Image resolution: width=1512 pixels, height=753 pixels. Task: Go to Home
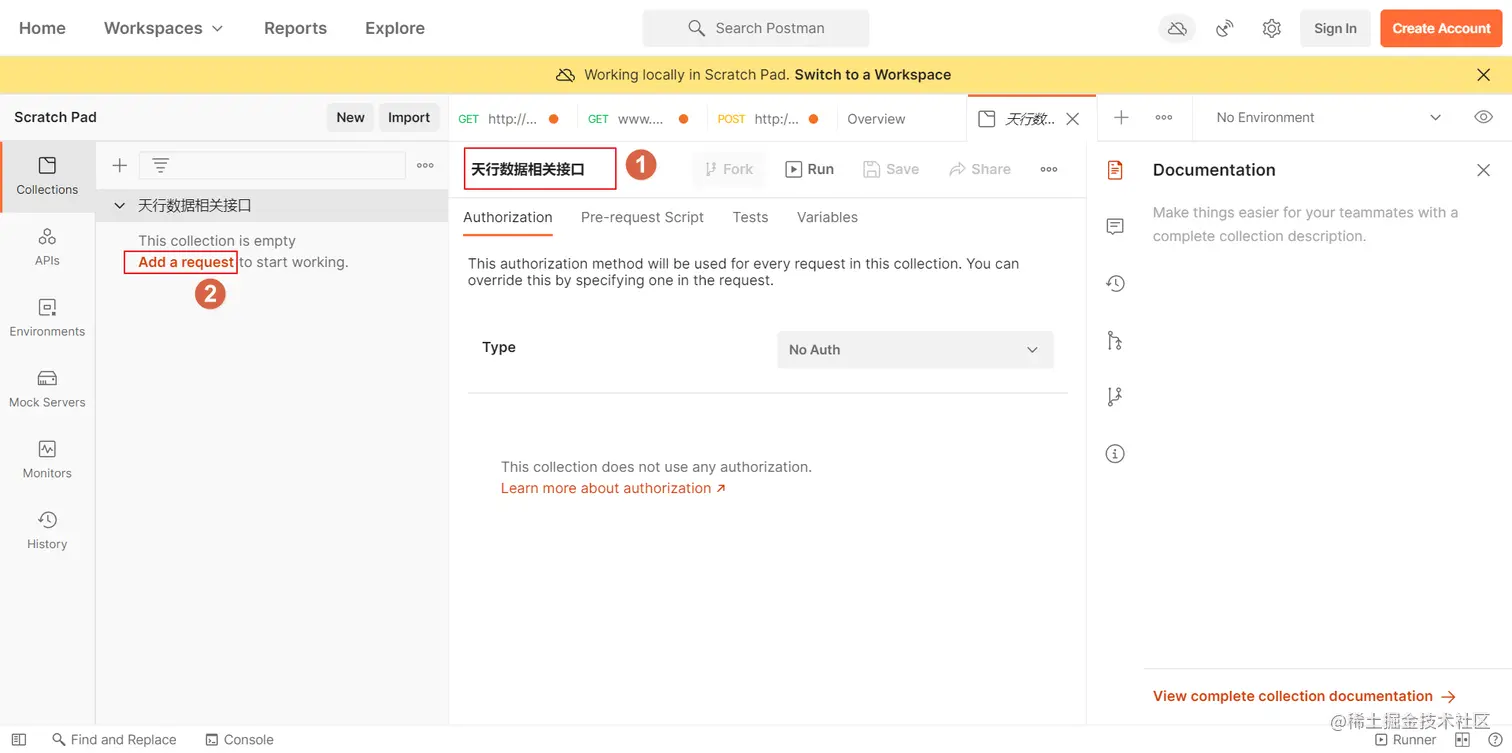(x=42, y=28)
